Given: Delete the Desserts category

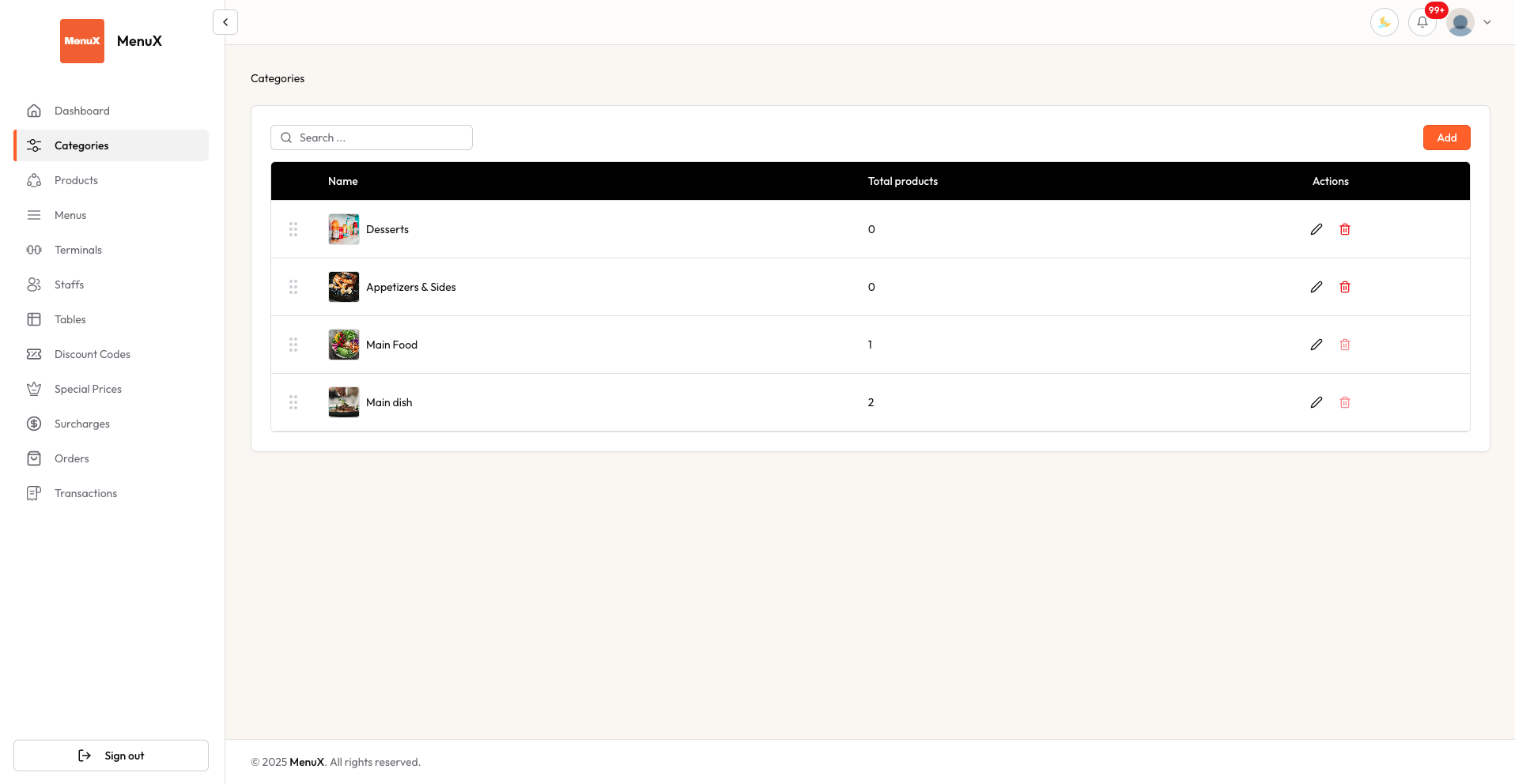Looking at the screenshot, I should click(1345, 229).
